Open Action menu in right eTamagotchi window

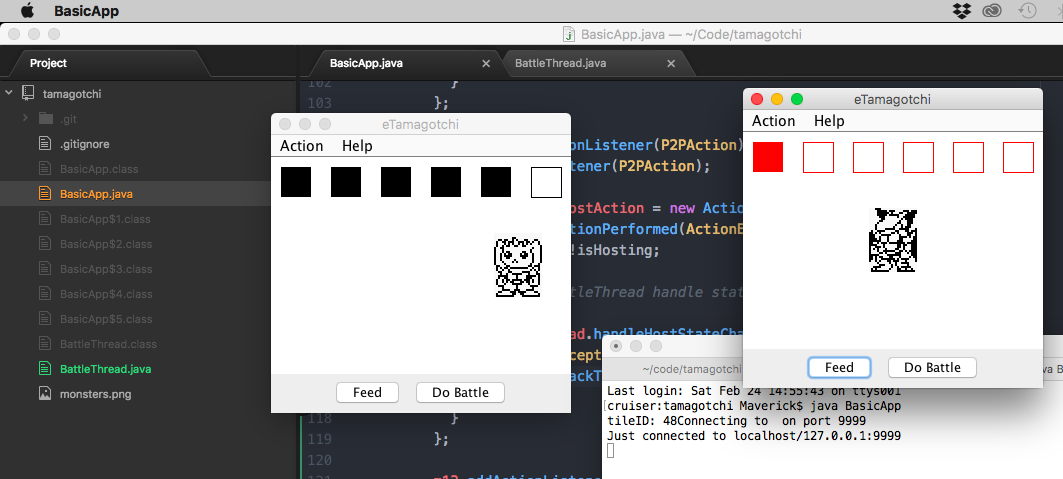click(774, 121)
